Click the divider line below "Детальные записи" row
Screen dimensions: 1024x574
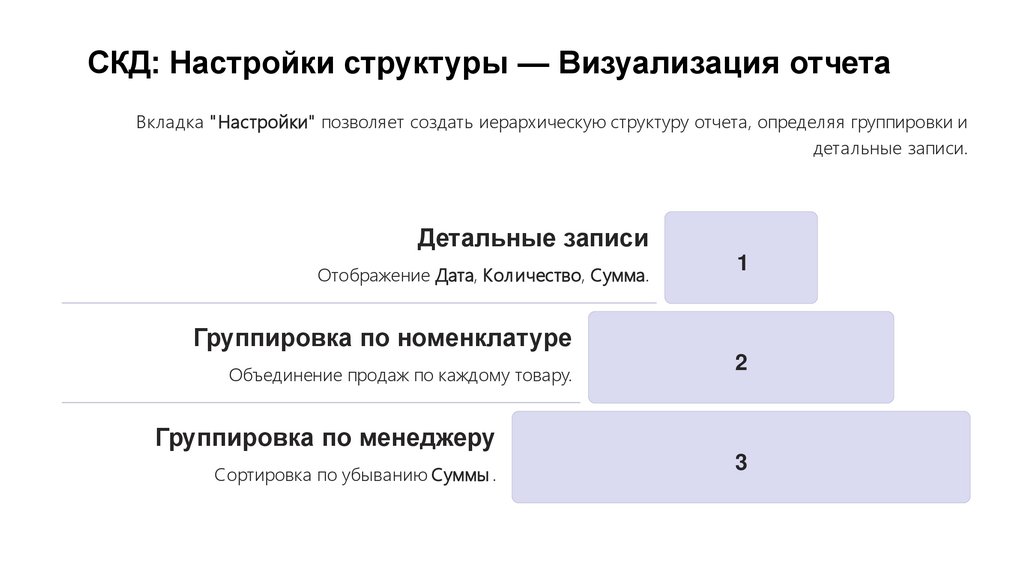click(x=360, y=302)
